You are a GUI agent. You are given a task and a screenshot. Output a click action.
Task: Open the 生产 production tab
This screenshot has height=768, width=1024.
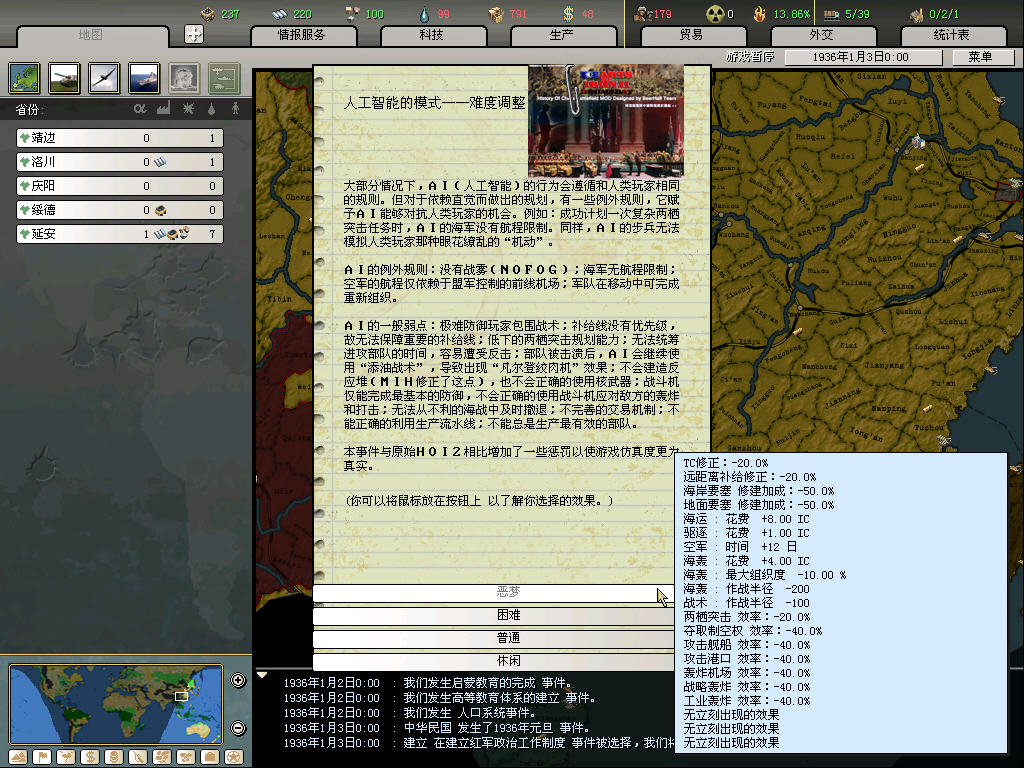pos(562,35)
